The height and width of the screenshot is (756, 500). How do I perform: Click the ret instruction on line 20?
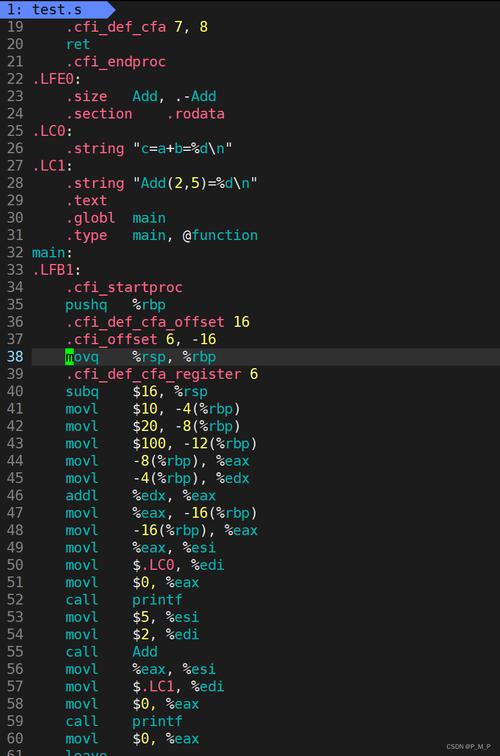78,44
